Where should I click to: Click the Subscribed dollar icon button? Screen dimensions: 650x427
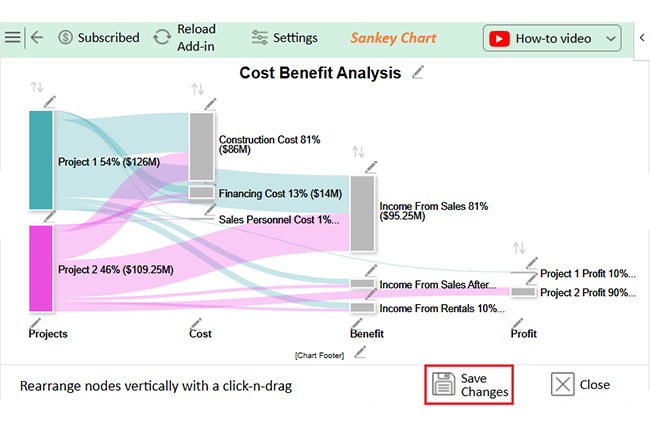pos(98,37)
